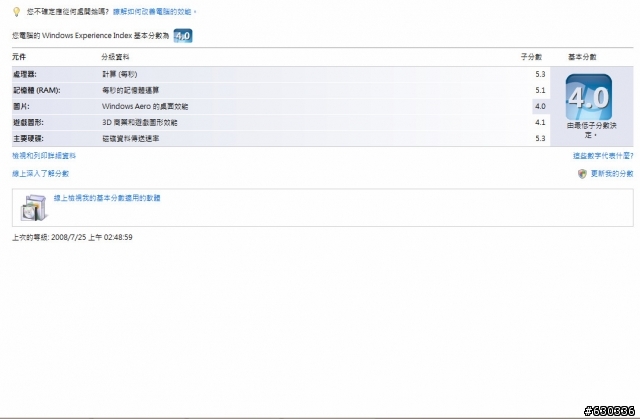Click the light bulb tip icon
The width and height of the screenshot is (640, 419).
coord(16,12)
